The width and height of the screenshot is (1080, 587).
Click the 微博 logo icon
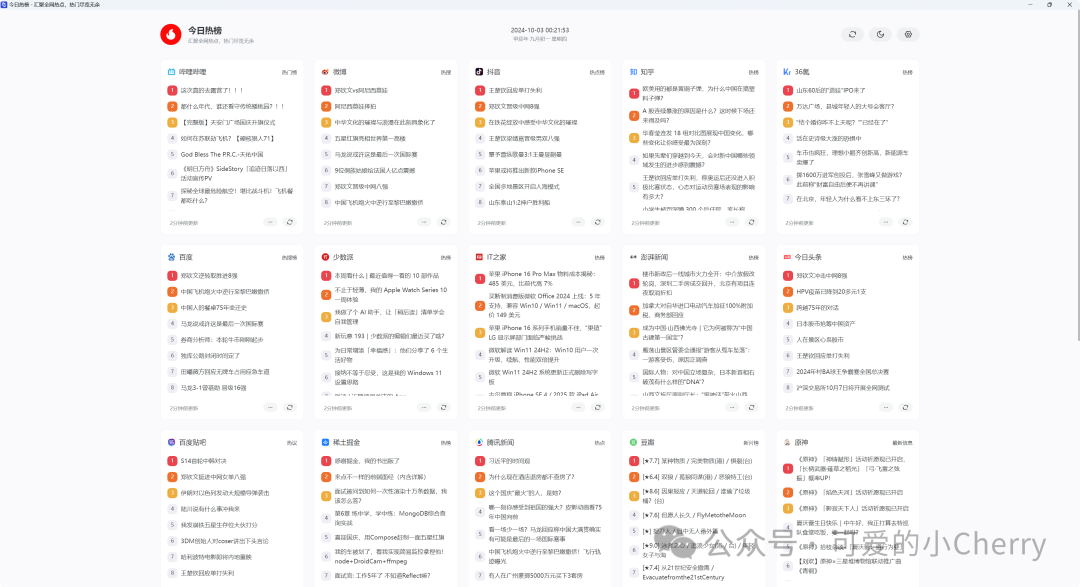325,72
